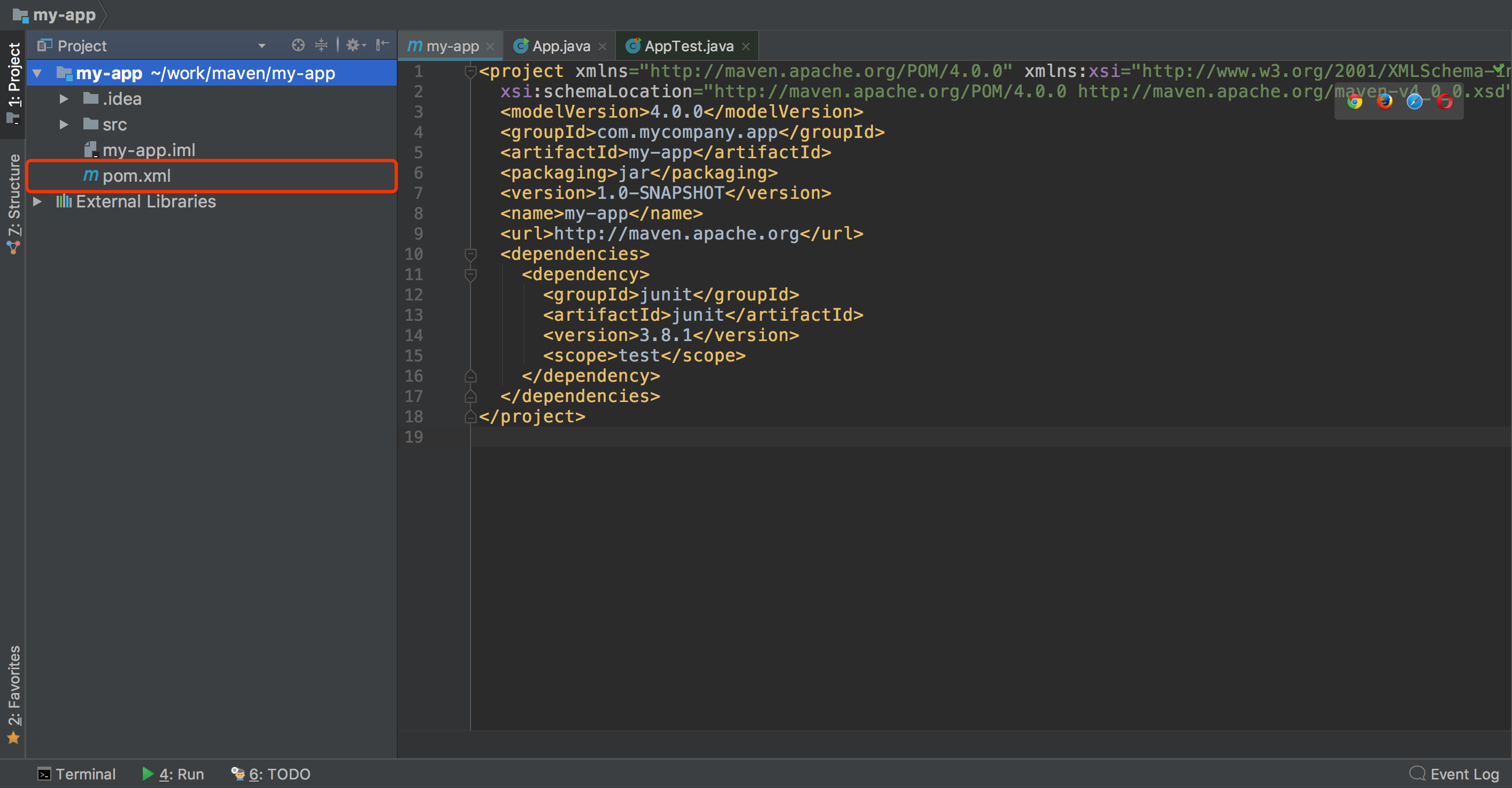Click the green Run arrow icon
1512x788 pixels.
[x=148, y=774]
